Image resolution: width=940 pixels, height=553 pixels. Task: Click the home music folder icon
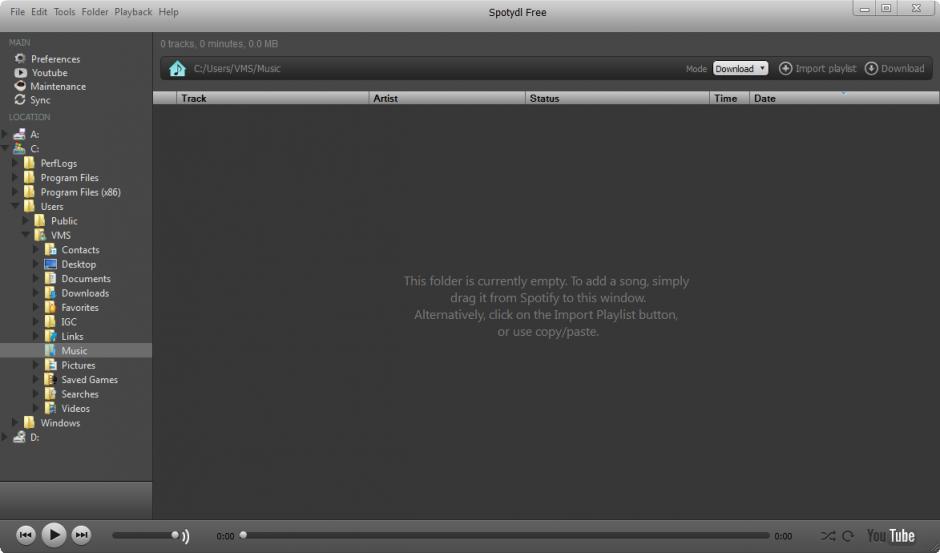(177, 69)
